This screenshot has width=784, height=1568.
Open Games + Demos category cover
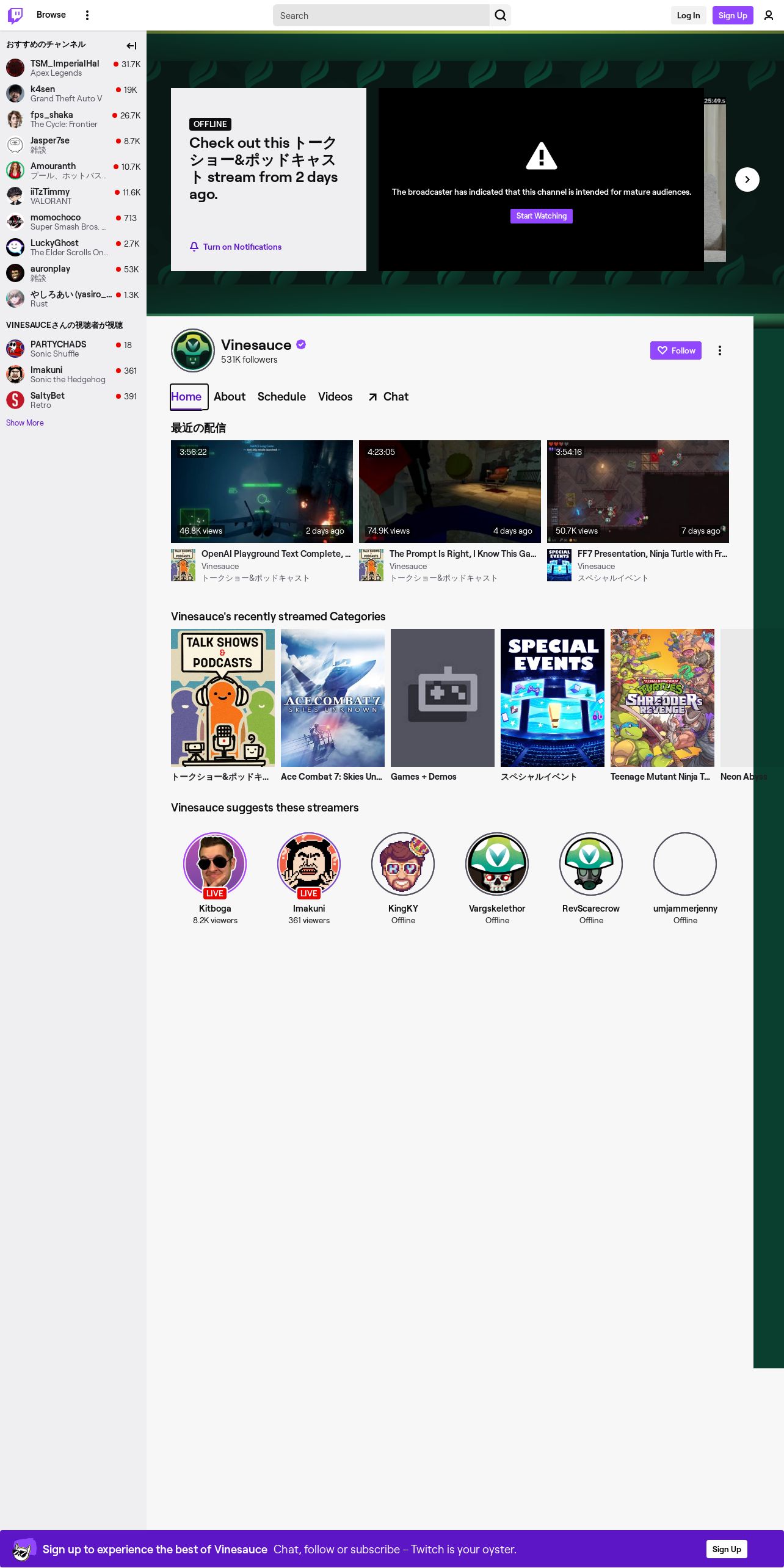[x=443, y=698]
